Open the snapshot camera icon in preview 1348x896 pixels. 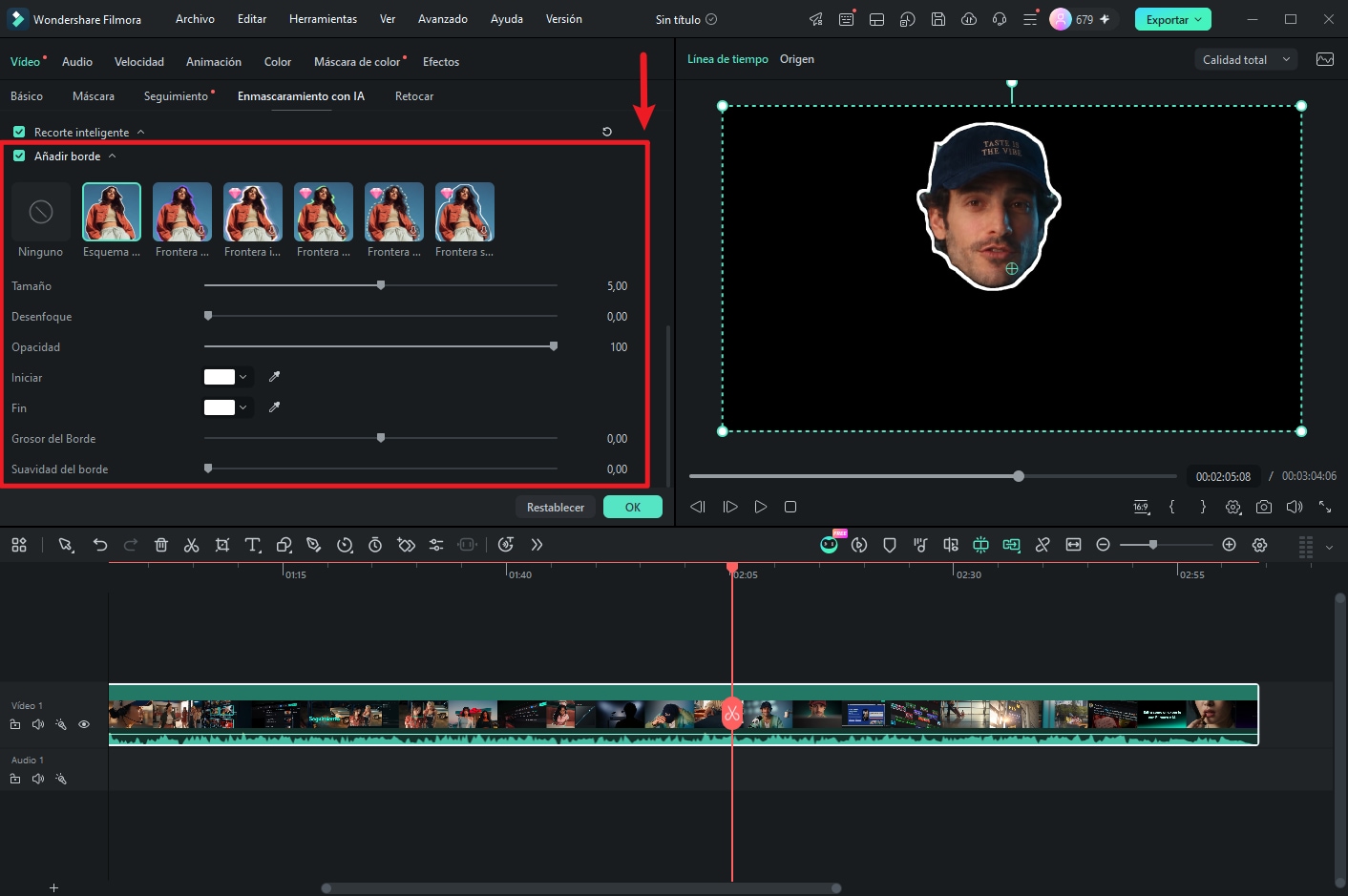coord(1264,507)
